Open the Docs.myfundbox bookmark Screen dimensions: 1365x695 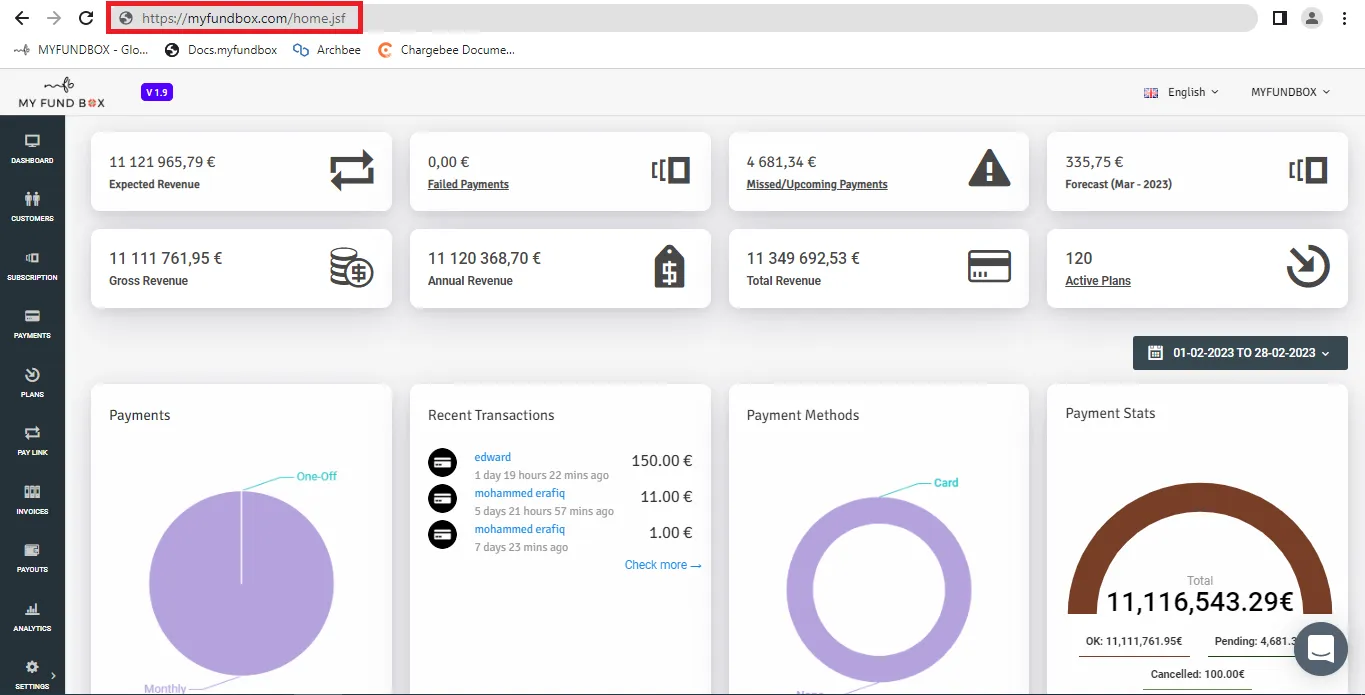click(221, 50)
